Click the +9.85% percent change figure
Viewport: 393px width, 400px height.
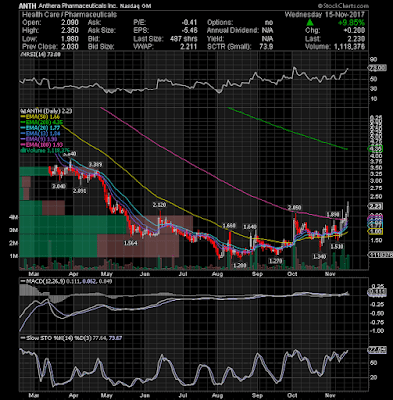(x=351, y=23)
